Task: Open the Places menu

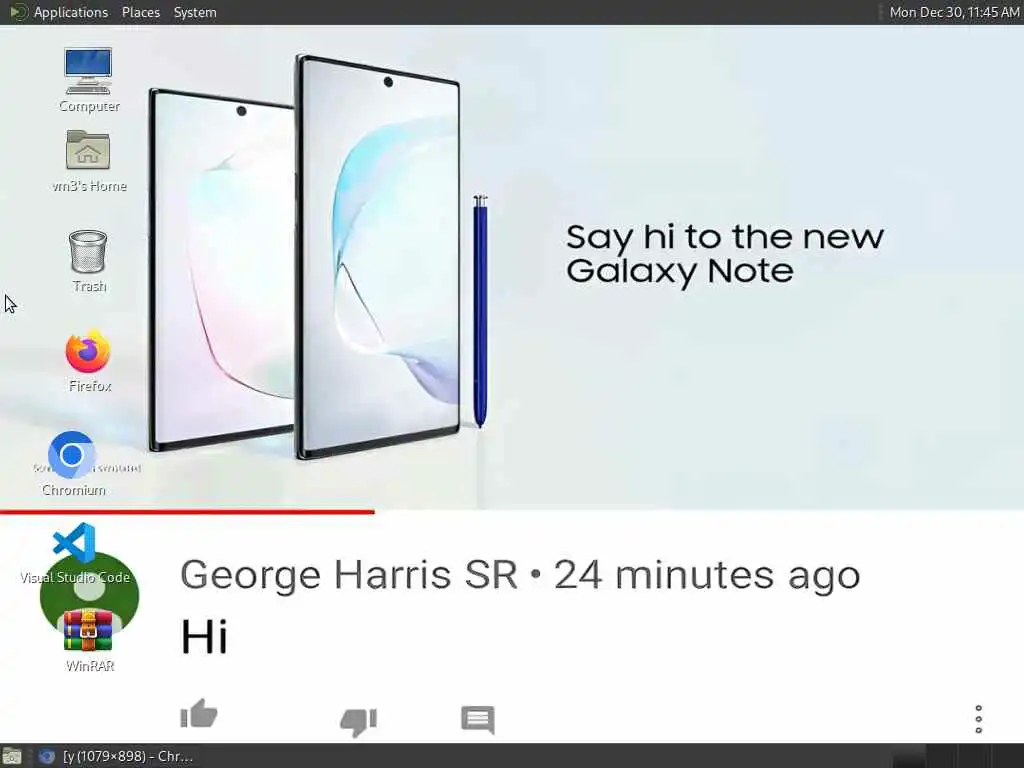Action: pos(141,12)
